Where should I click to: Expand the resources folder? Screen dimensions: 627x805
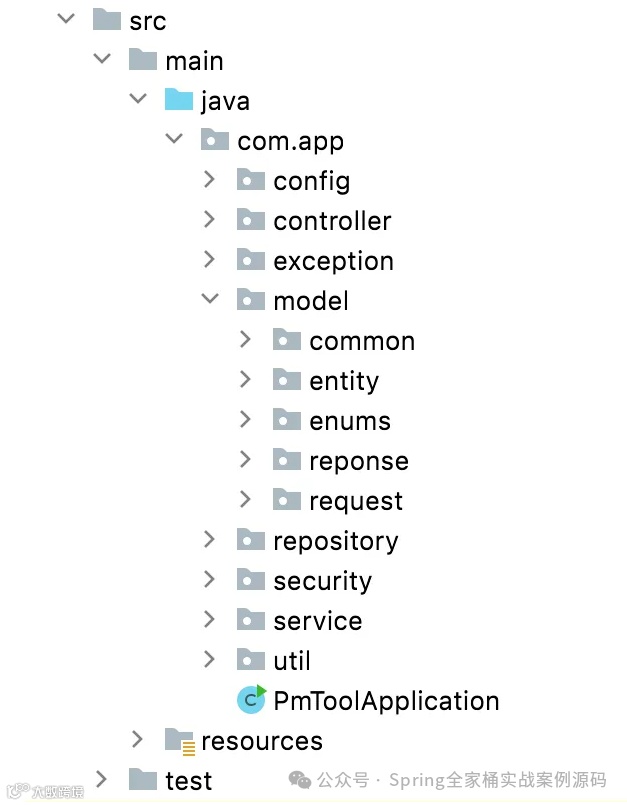137,740
